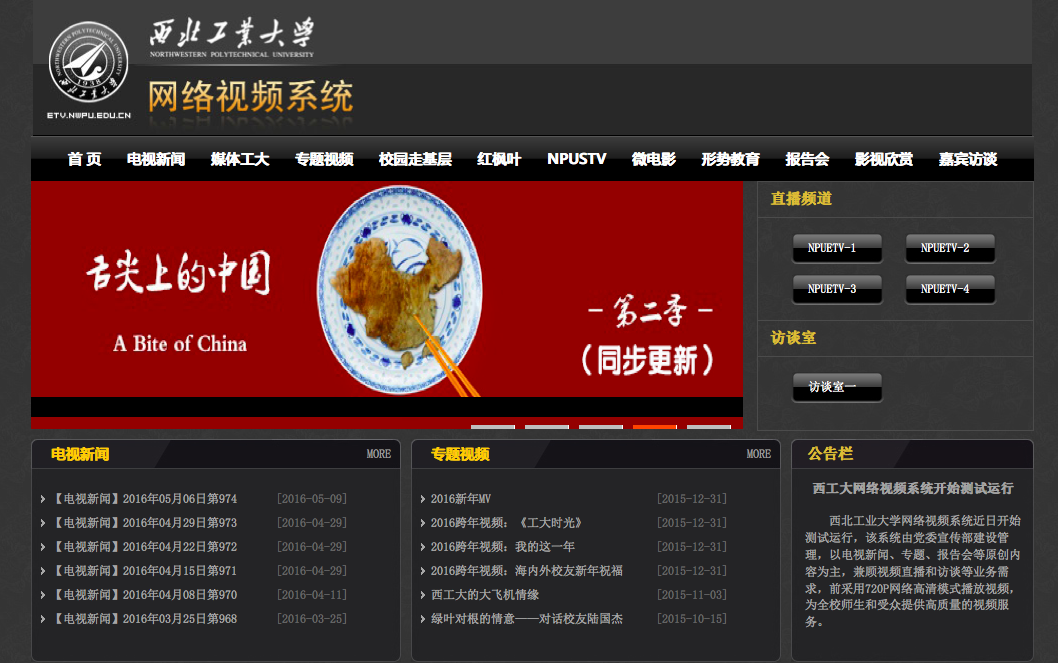Open live channel NPUETV-1
This screenshot has width=1058, height=663.
837,248
